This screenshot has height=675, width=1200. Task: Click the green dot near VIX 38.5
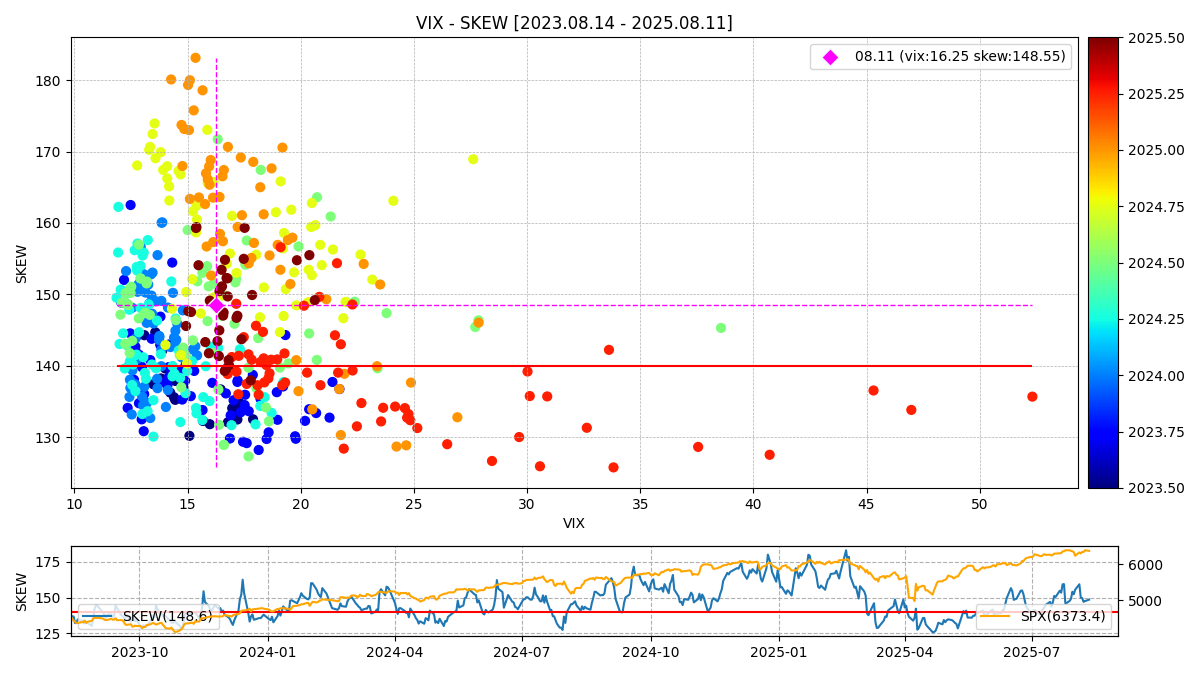point(721,328)
